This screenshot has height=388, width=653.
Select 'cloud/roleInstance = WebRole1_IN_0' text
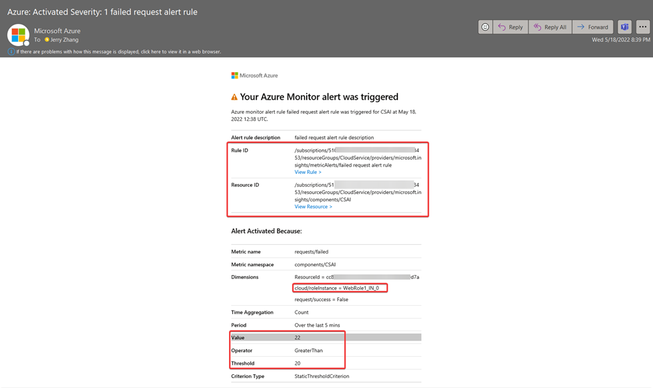(x=336, y=288)
